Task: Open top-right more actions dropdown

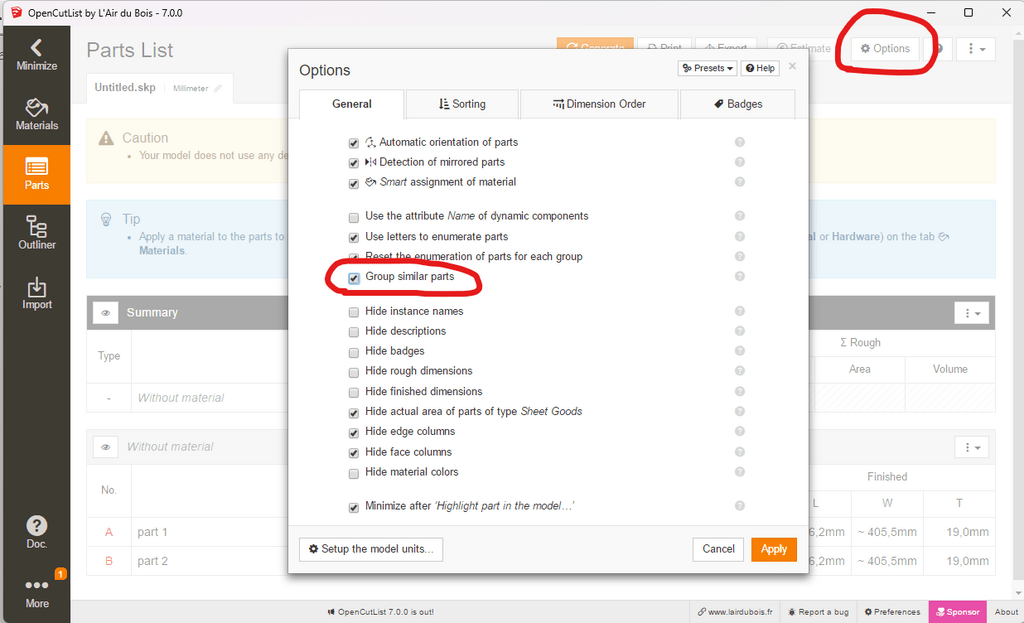Action: click(x=975, y=48)
